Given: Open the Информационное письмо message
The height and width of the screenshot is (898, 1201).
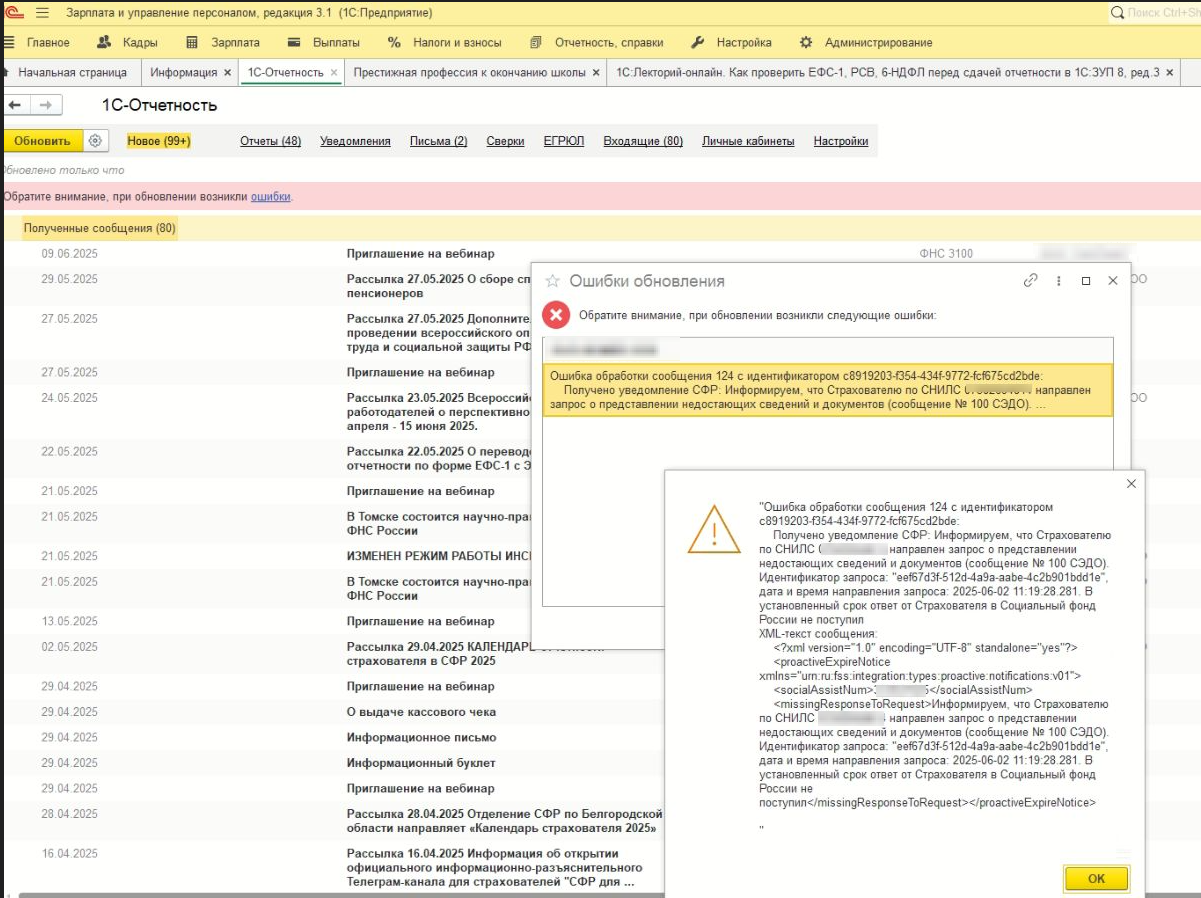Looking at the screenshot, I should coord(421,738).
